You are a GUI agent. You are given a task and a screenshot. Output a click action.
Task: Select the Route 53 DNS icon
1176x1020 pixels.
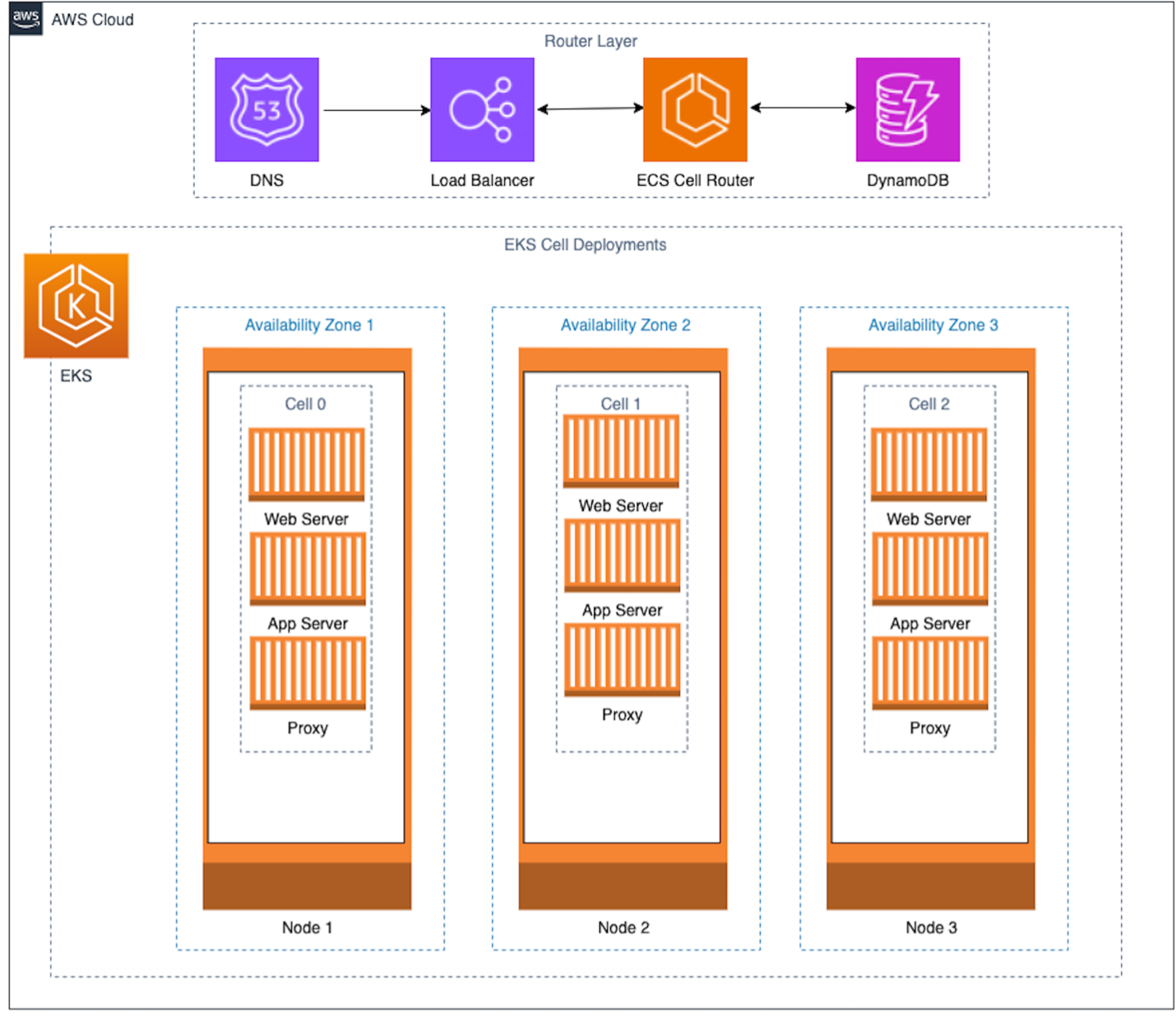pyautogui.click(x=266, y=109)
